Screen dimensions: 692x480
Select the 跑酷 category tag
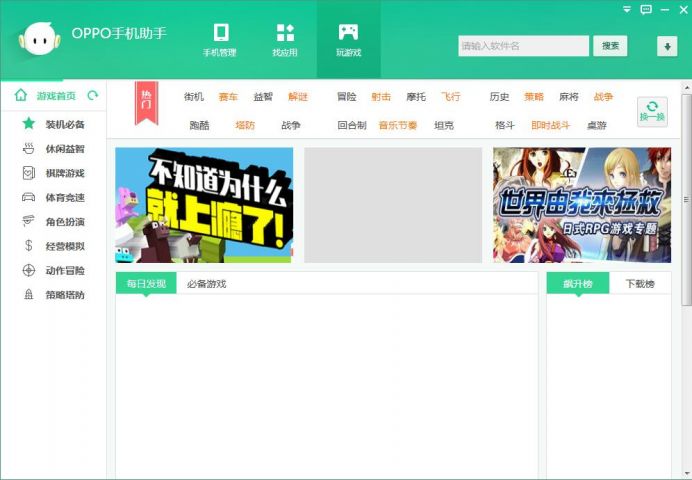pyautogui.click(x=199, y=125)
